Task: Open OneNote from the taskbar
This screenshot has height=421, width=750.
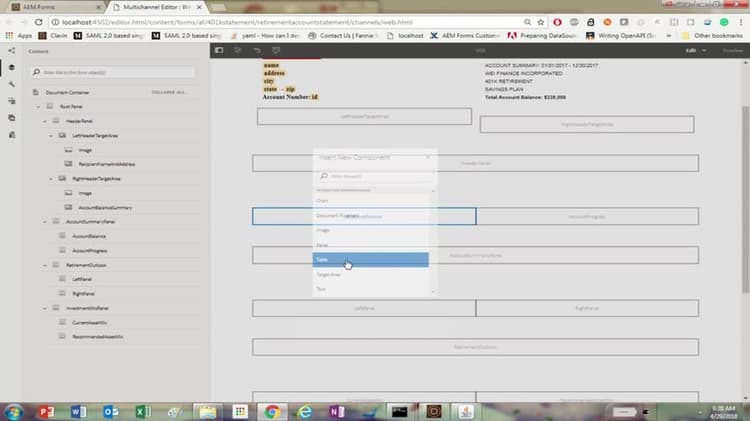Action: [337, 411]
